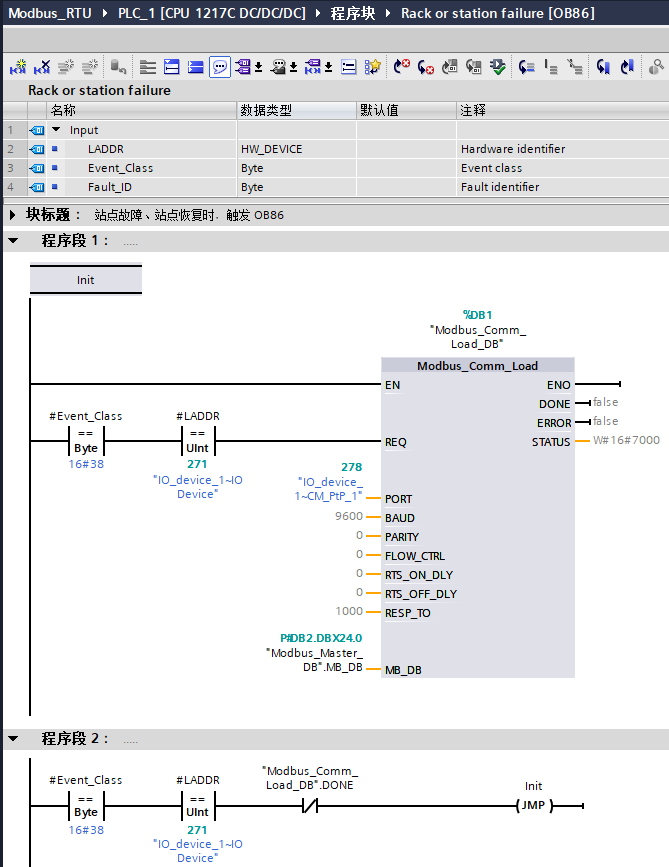The width and height of the screenshot is (669, 867).
Task: Click the Go to previous error icon
Action: (x=425, y=67)
